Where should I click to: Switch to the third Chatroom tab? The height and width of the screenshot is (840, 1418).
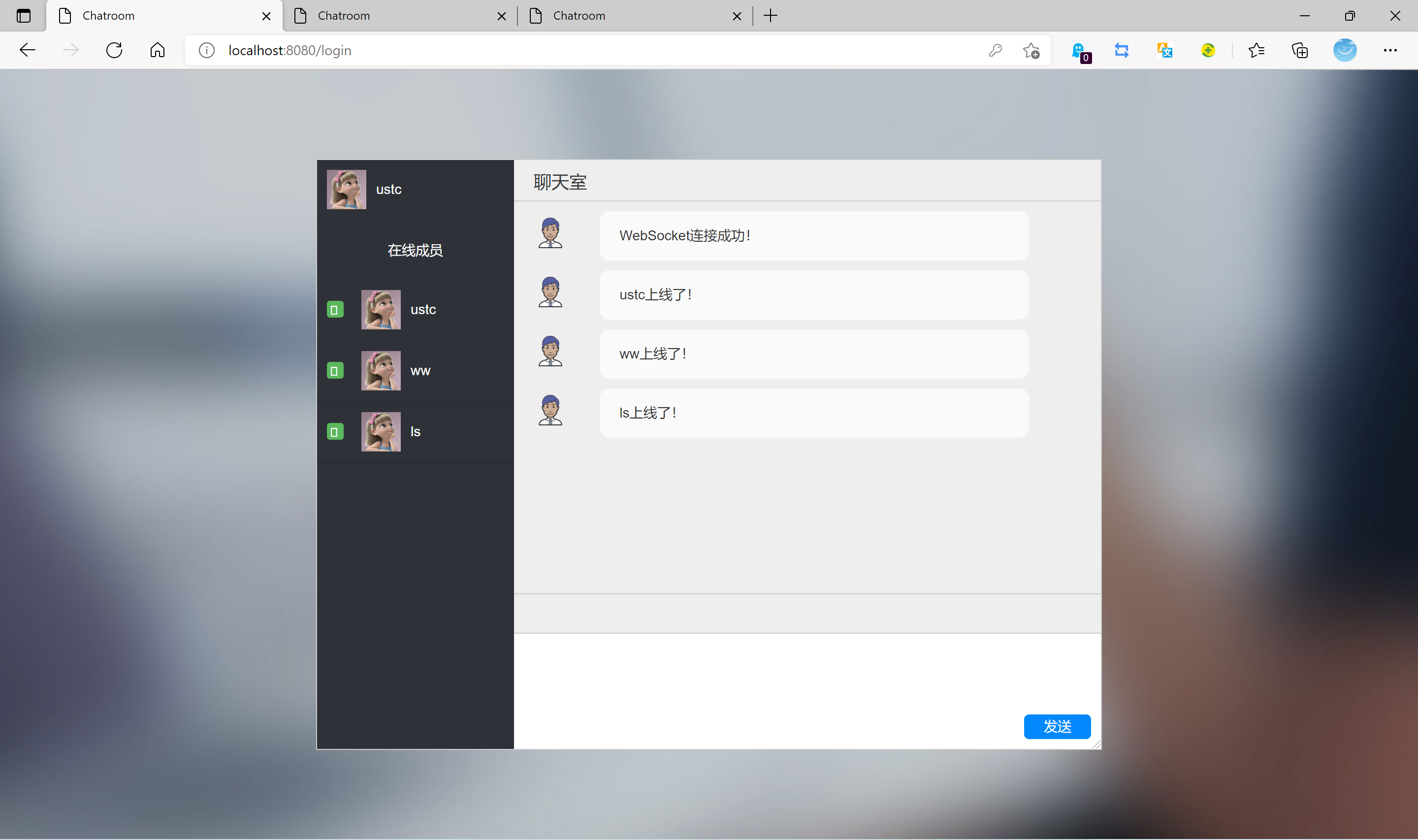pyautogui.click(x=635, y=16)
